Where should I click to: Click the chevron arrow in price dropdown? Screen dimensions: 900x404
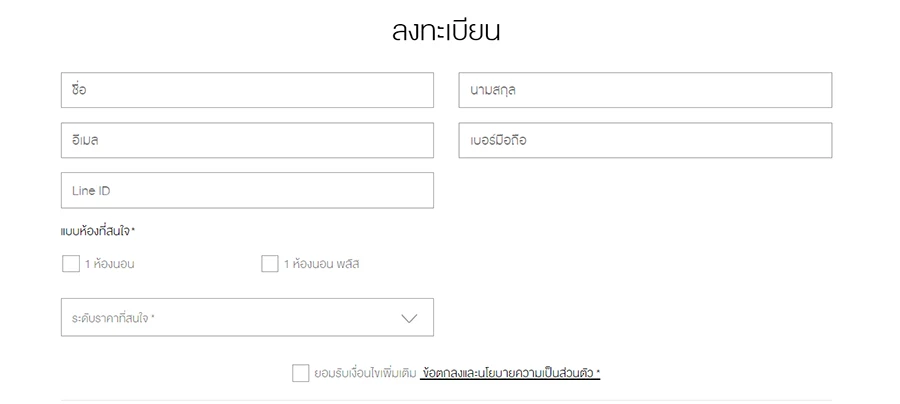coord(409,318)
